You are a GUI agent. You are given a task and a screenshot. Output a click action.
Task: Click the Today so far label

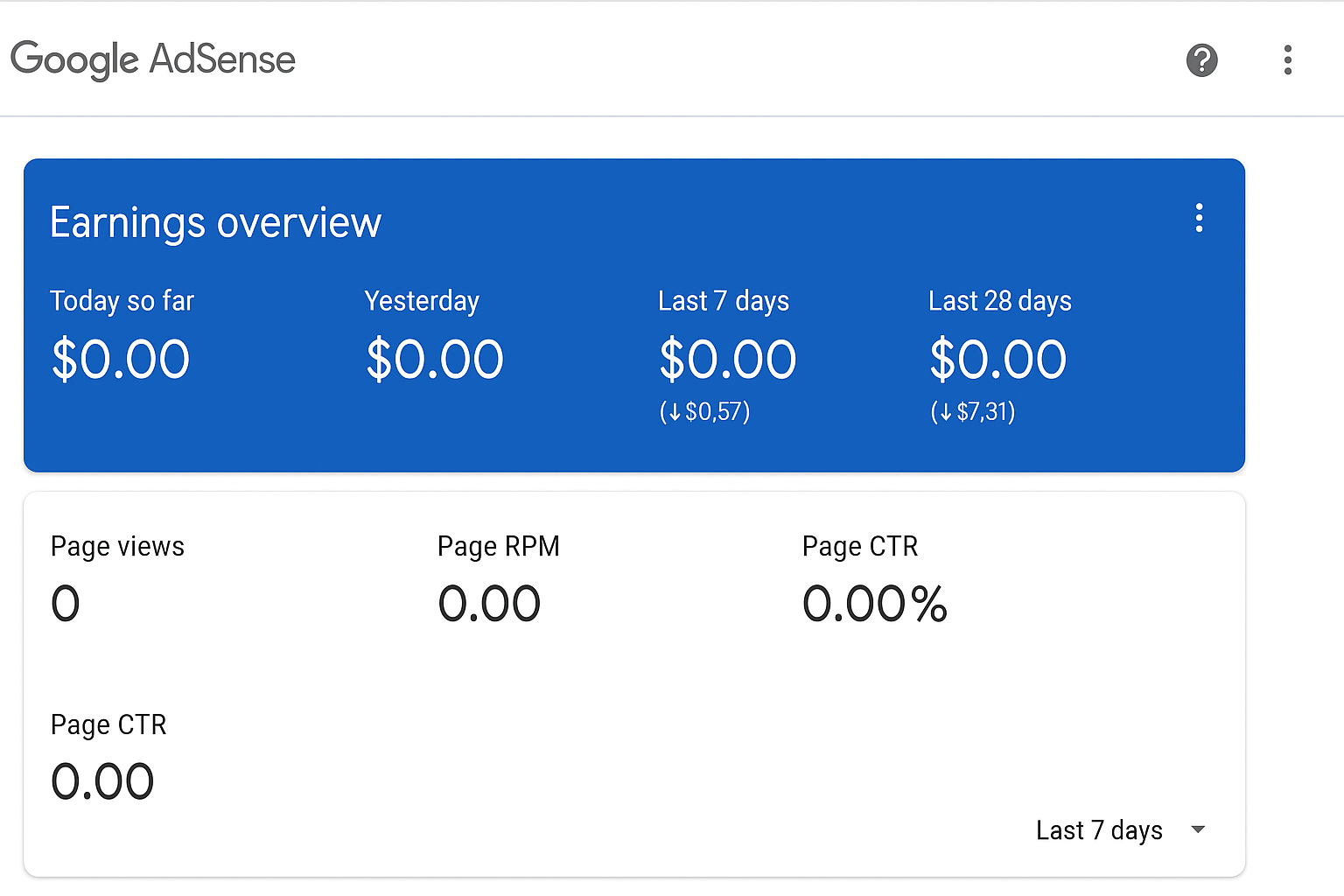122,301
